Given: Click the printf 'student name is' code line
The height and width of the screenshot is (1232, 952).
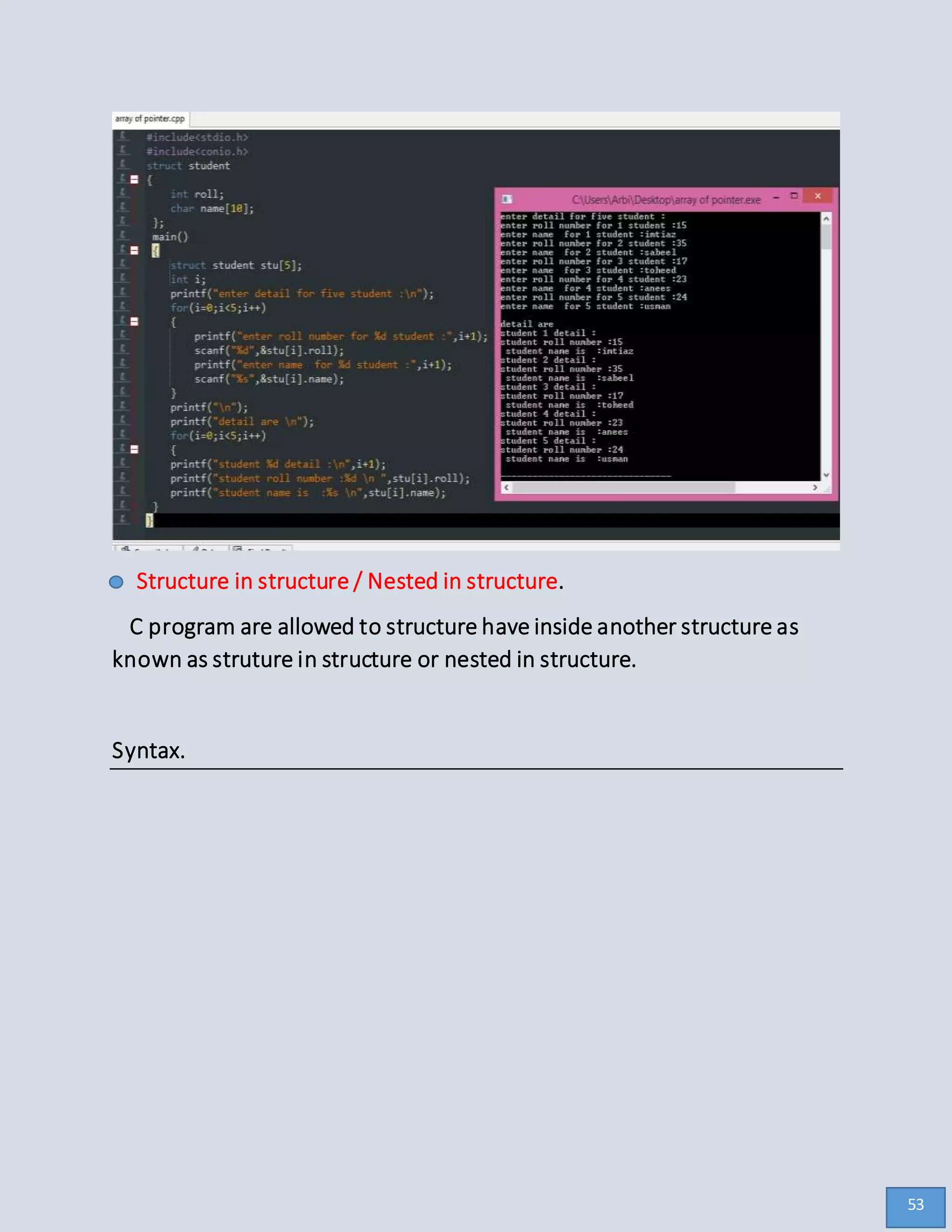Looking at the screenshot, I should (308, 492).
